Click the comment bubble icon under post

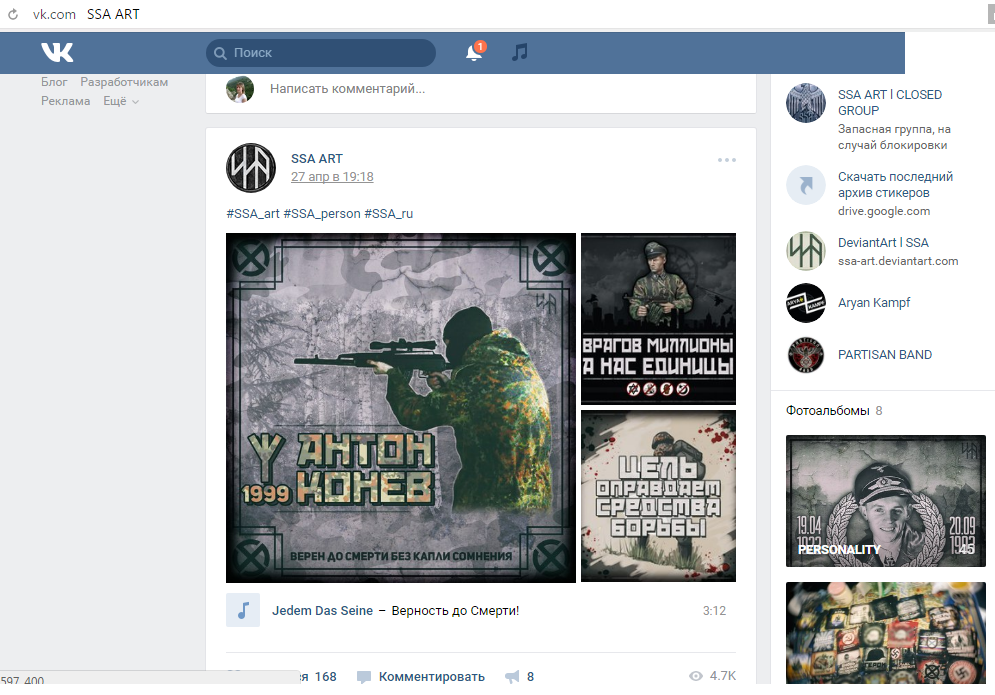coord(364,677)
